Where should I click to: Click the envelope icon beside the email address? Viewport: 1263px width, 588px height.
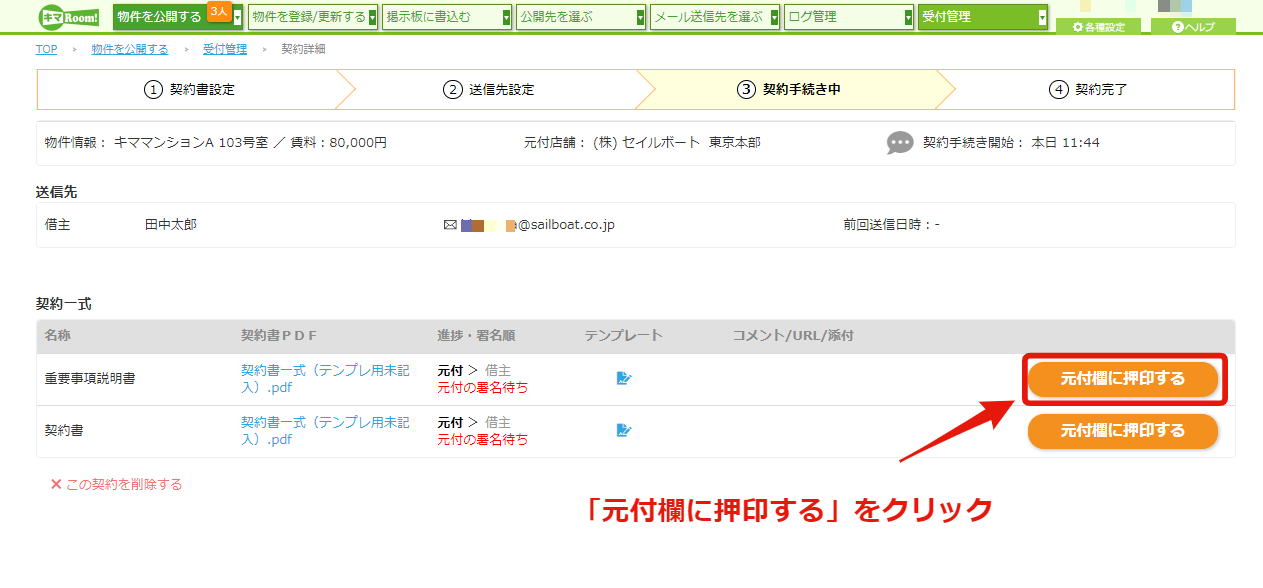(450, 225)
